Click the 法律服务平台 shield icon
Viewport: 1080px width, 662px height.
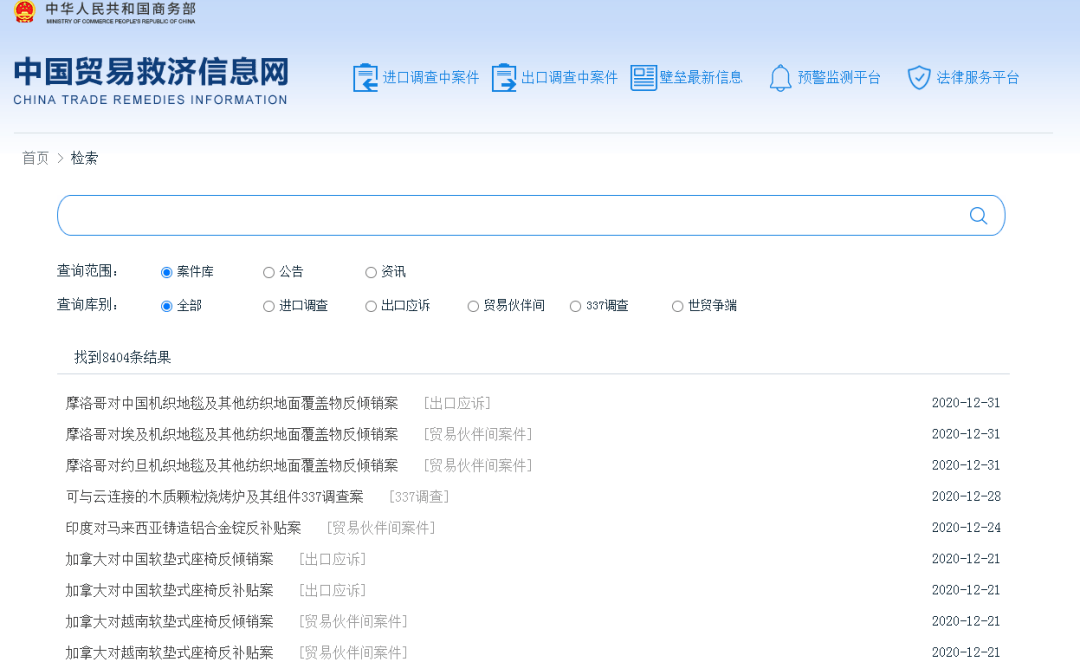(917, 76)
